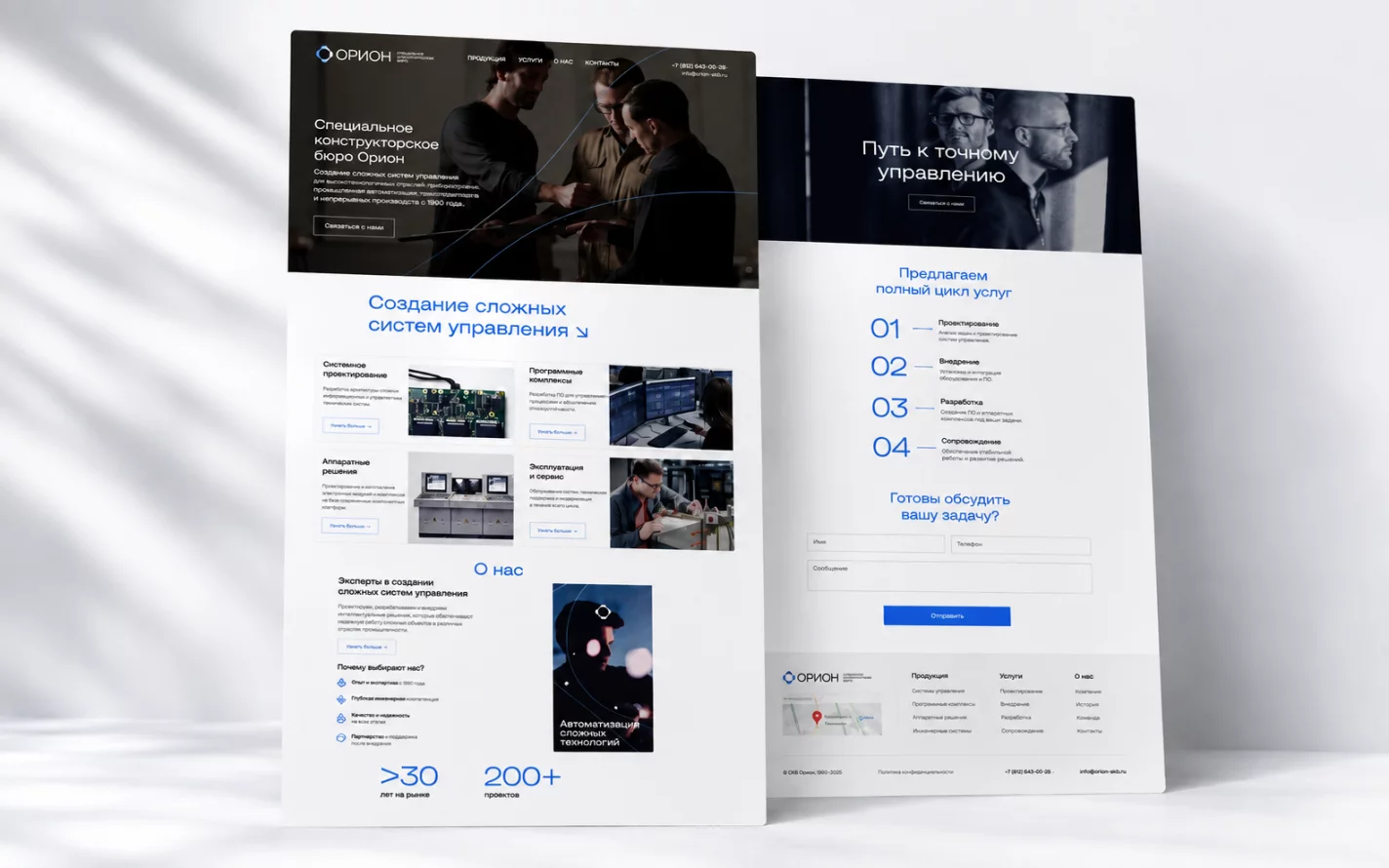Viewport: 1389px width, 868px height.
Task: Click footer link 'Системы управления'
Action: (x=937, y=690)
